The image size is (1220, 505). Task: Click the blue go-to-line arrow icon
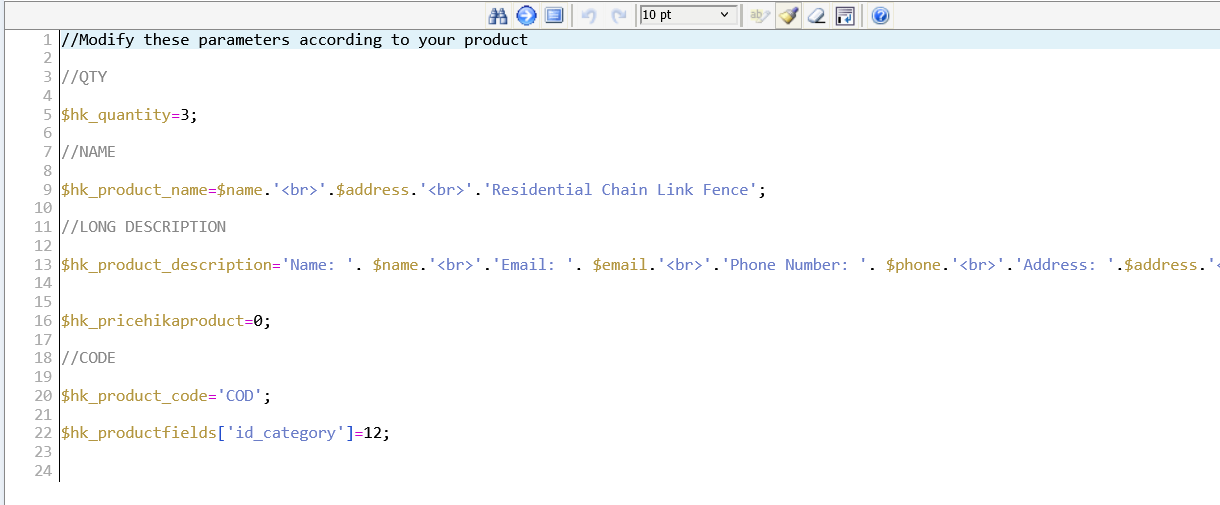(526, 15)
